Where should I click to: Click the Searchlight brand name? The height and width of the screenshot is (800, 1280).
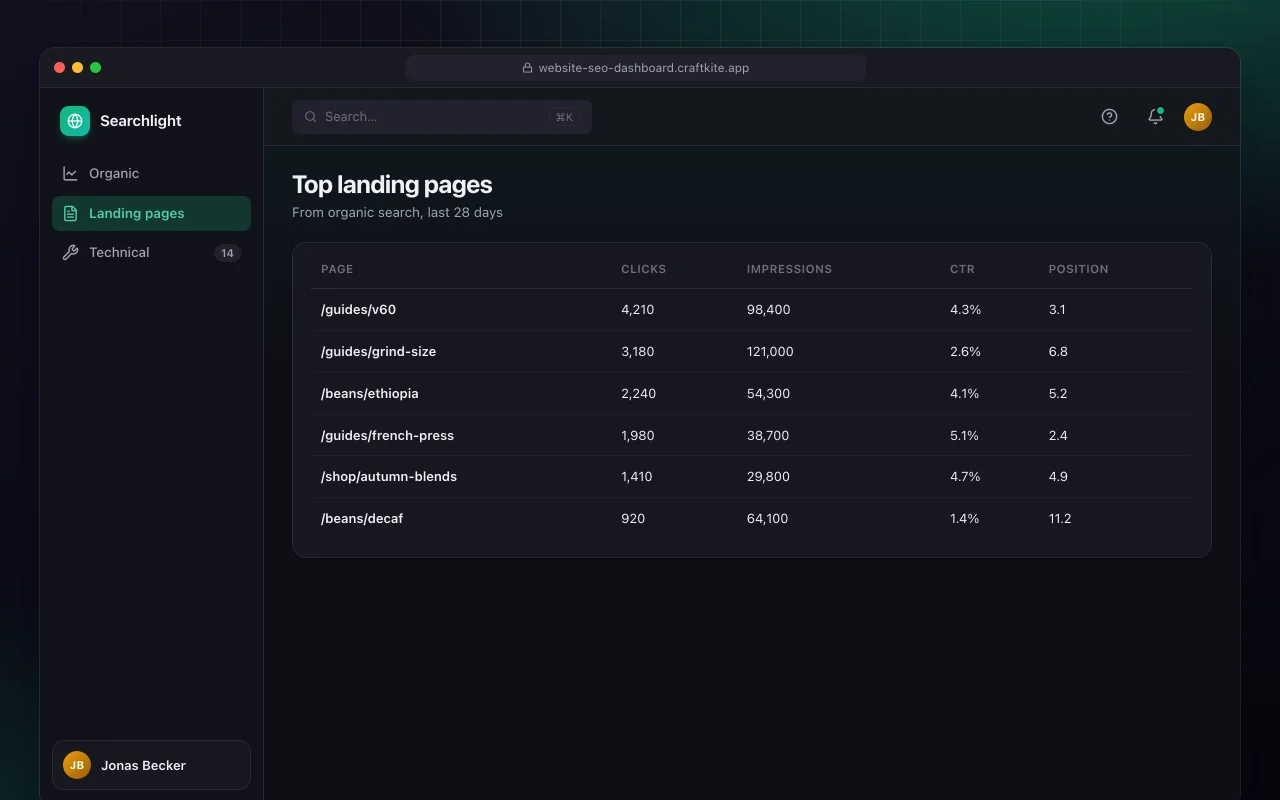[x=141, y=121]
